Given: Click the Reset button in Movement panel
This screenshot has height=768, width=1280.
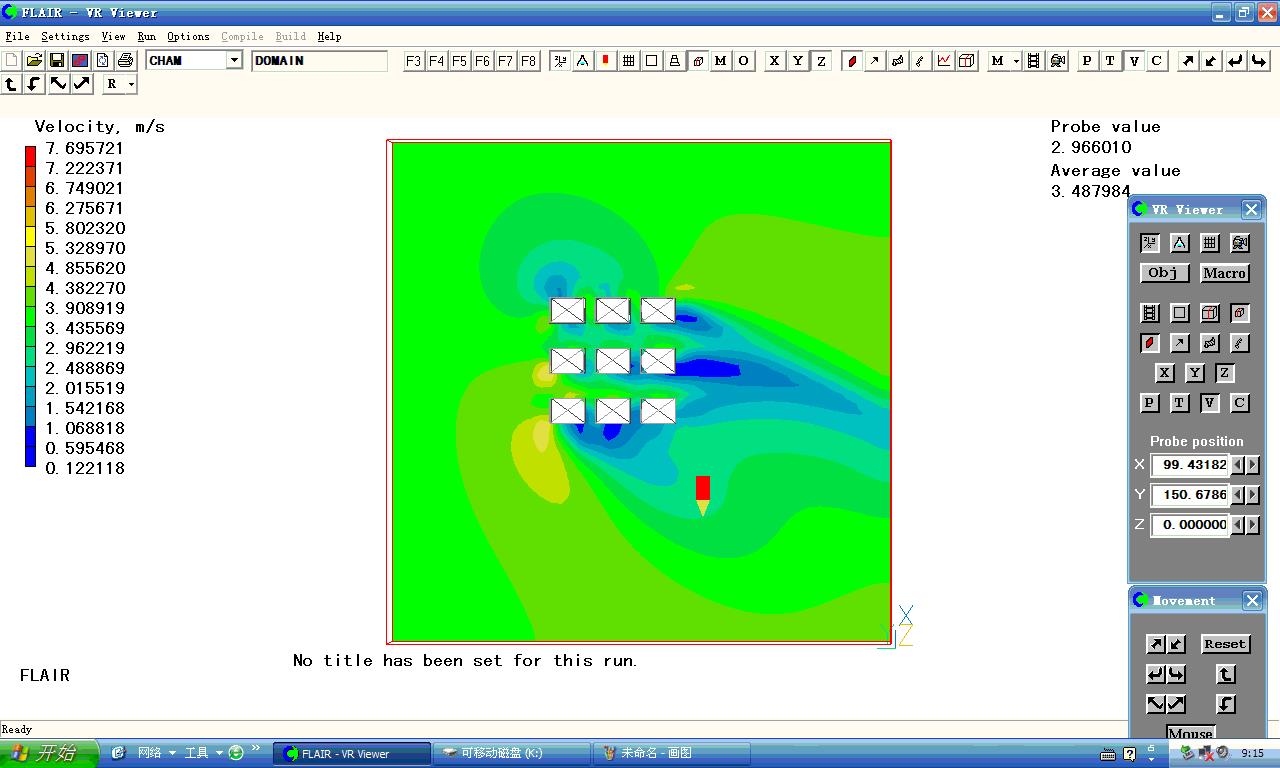Looking at the screenshot, I should tap(1225, 644).
